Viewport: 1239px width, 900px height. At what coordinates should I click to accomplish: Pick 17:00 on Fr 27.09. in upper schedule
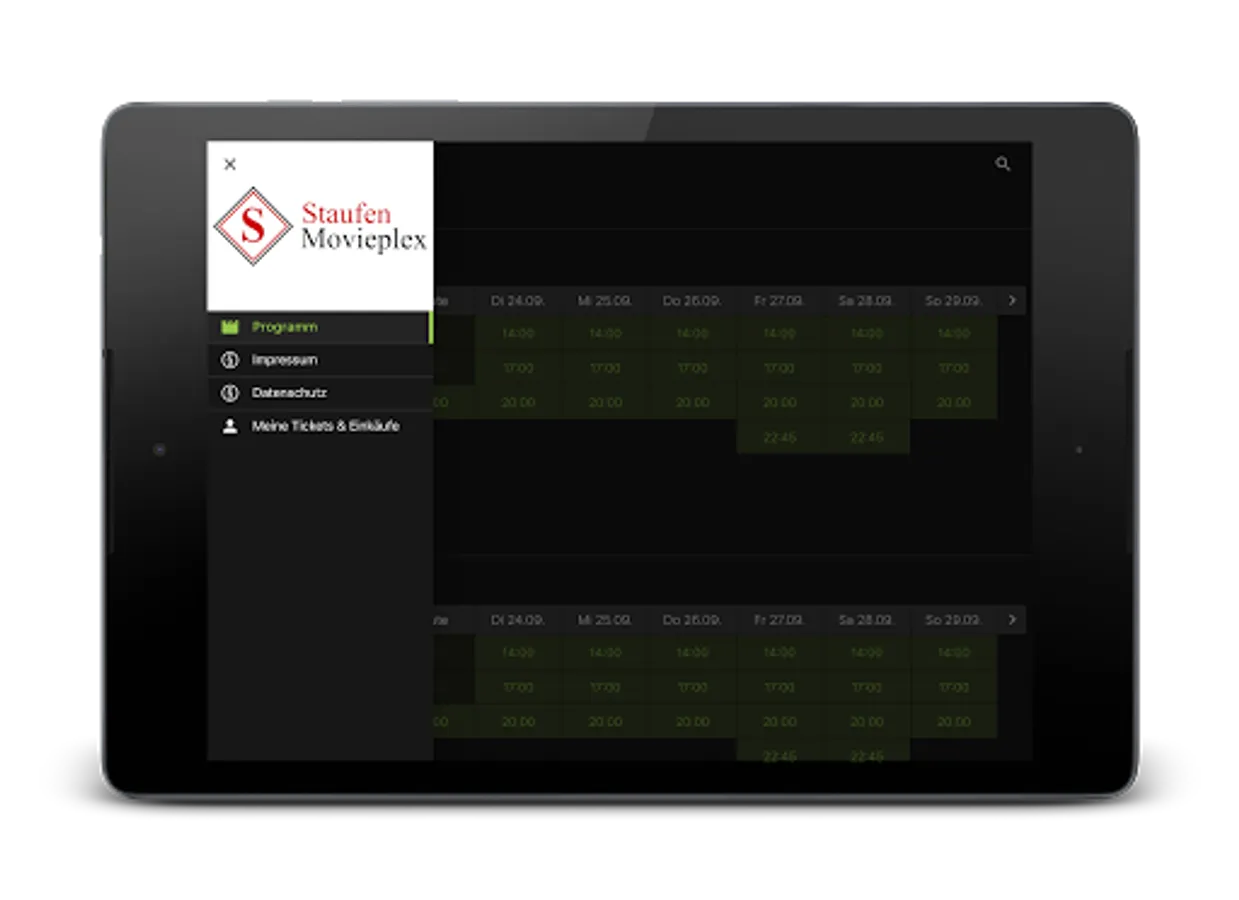[779, 368]
